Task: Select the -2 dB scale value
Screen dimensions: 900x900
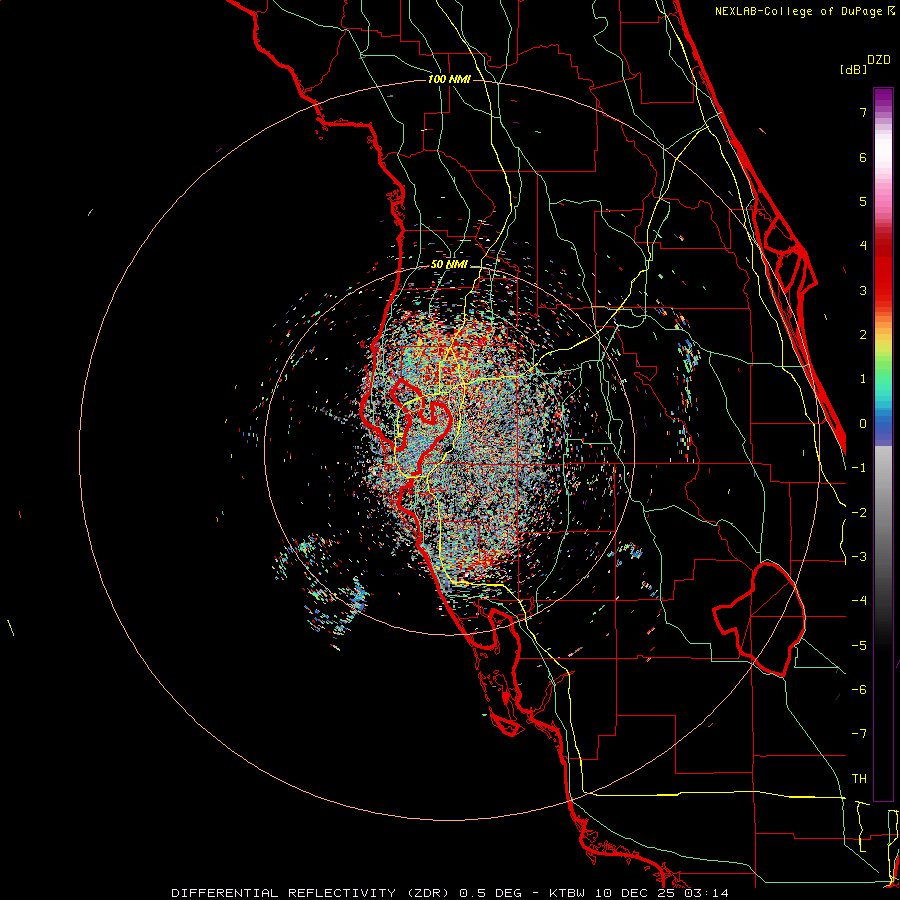Action: click(x=859, y=513)
